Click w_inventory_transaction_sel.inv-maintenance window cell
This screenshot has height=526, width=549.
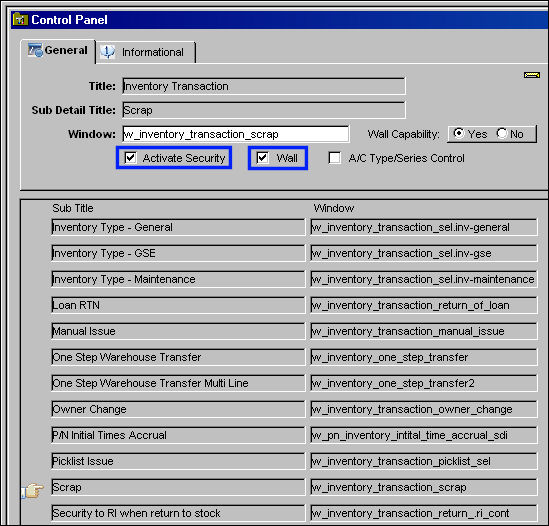click(x=424, y=279)
